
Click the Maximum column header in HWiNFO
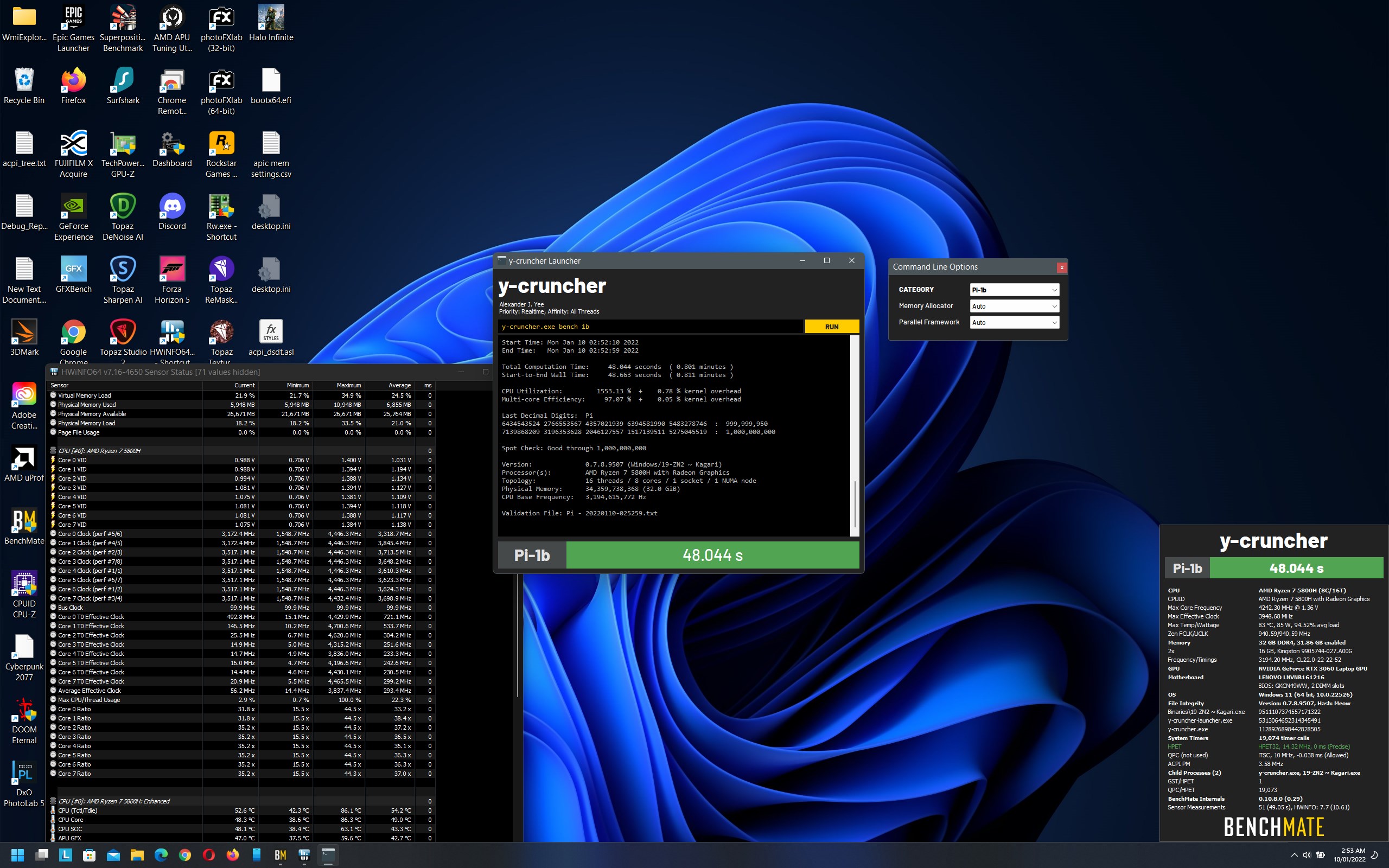click(339, 385)
